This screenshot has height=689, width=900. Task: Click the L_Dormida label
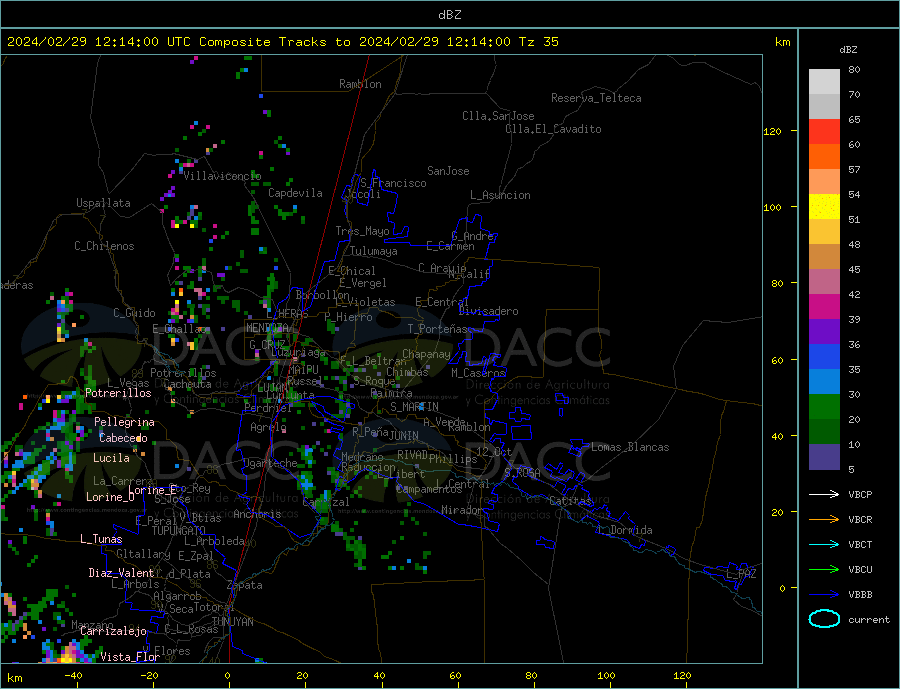coord(626,529)
